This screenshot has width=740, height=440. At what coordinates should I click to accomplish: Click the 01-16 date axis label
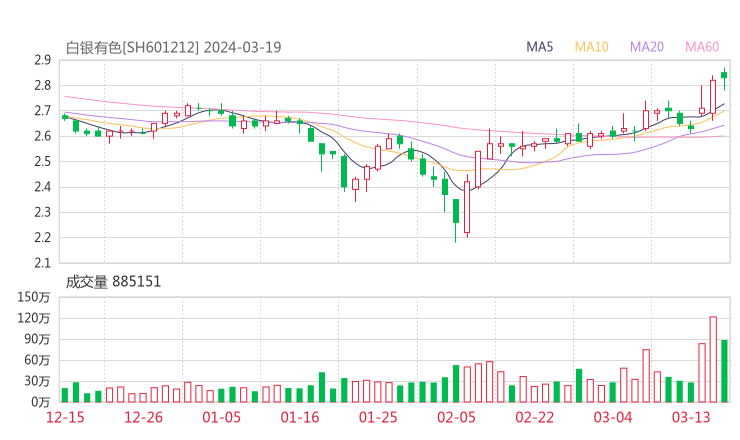300,417
